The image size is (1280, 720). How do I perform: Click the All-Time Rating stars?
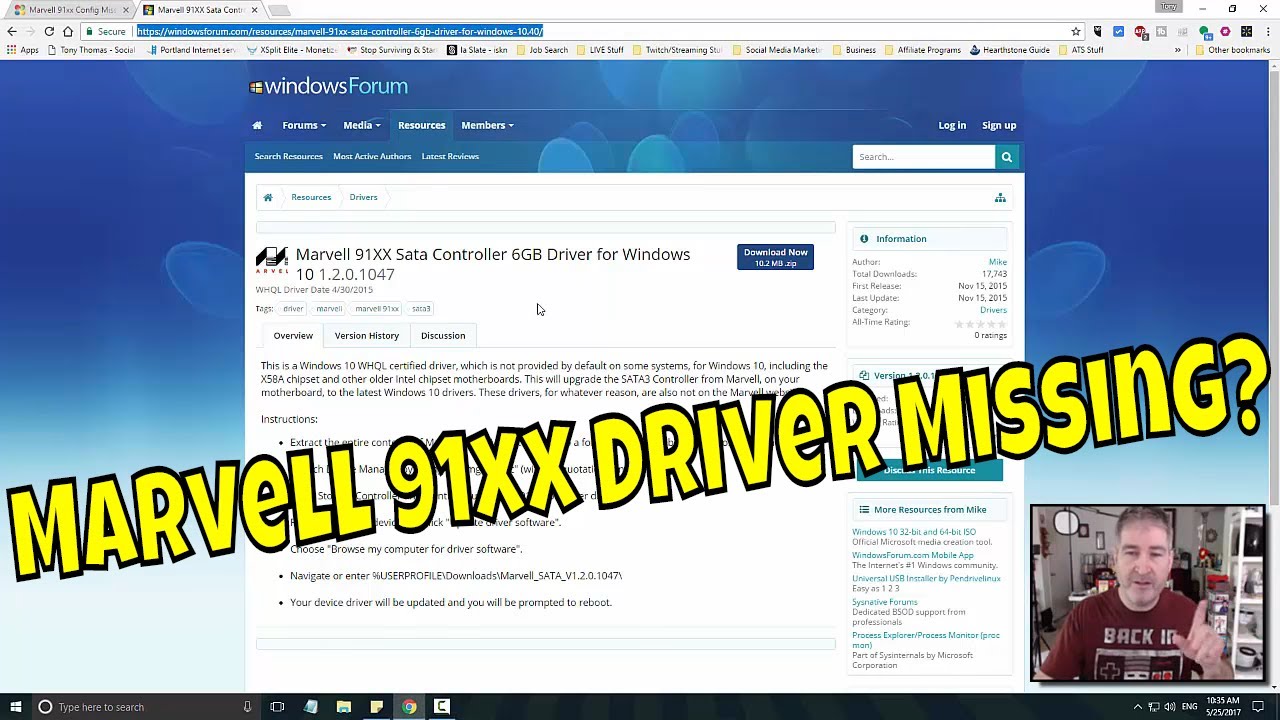[980, 324]
